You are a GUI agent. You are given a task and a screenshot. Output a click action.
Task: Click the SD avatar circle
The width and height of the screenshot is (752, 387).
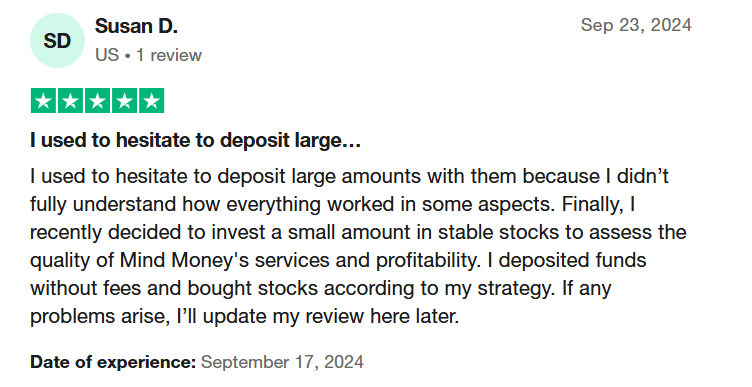[58, 41]
